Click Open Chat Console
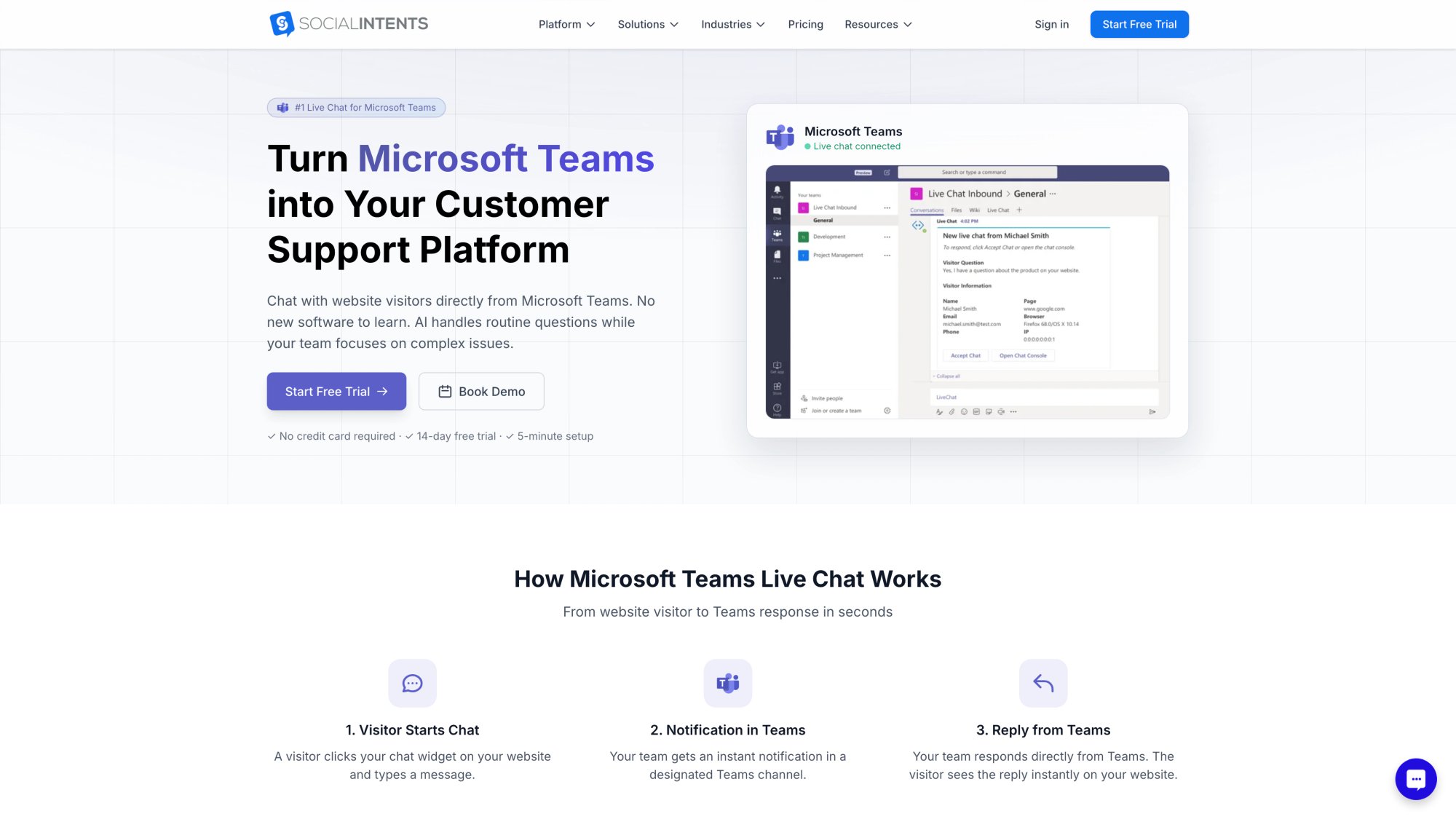Image resolution: width=1456 pixels, height=819 pixels. point(1023,356)
